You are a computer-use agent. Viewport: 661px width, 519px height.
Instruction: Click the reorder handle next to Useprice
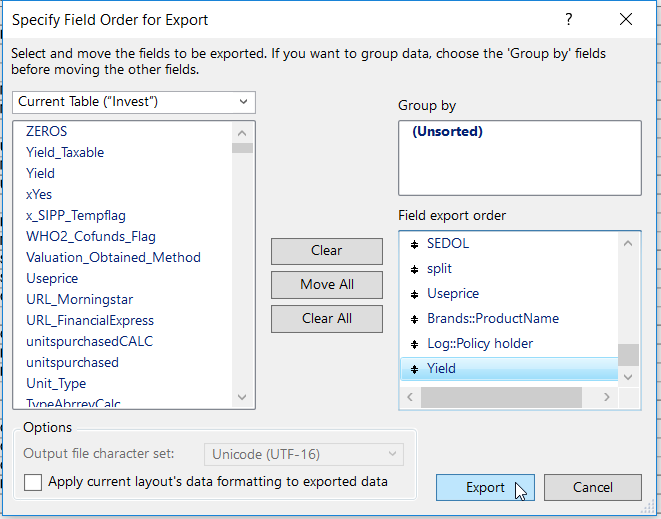click(414, 294)
